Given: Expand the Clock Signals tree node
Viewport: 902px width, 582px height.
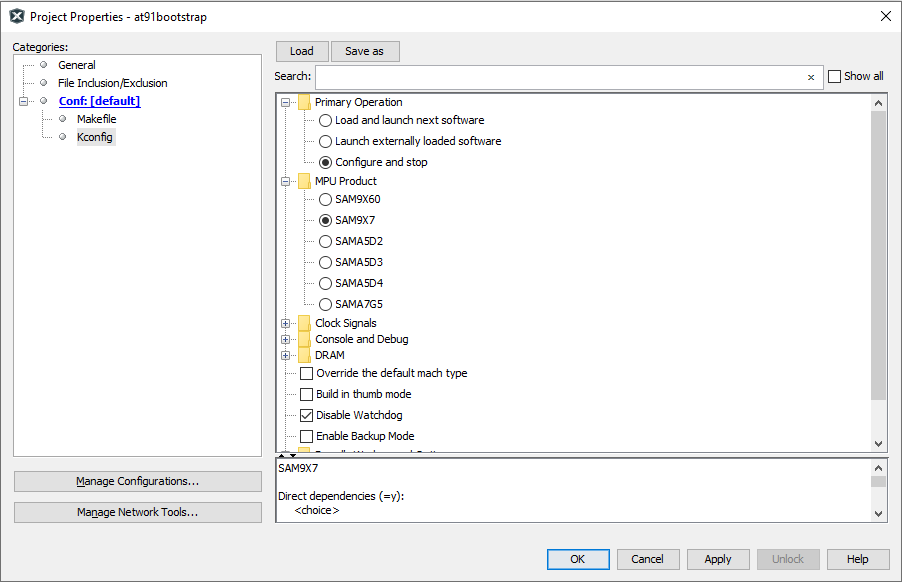Looking at the screenshot, I should pyautogui.click(x=286, y=323).
